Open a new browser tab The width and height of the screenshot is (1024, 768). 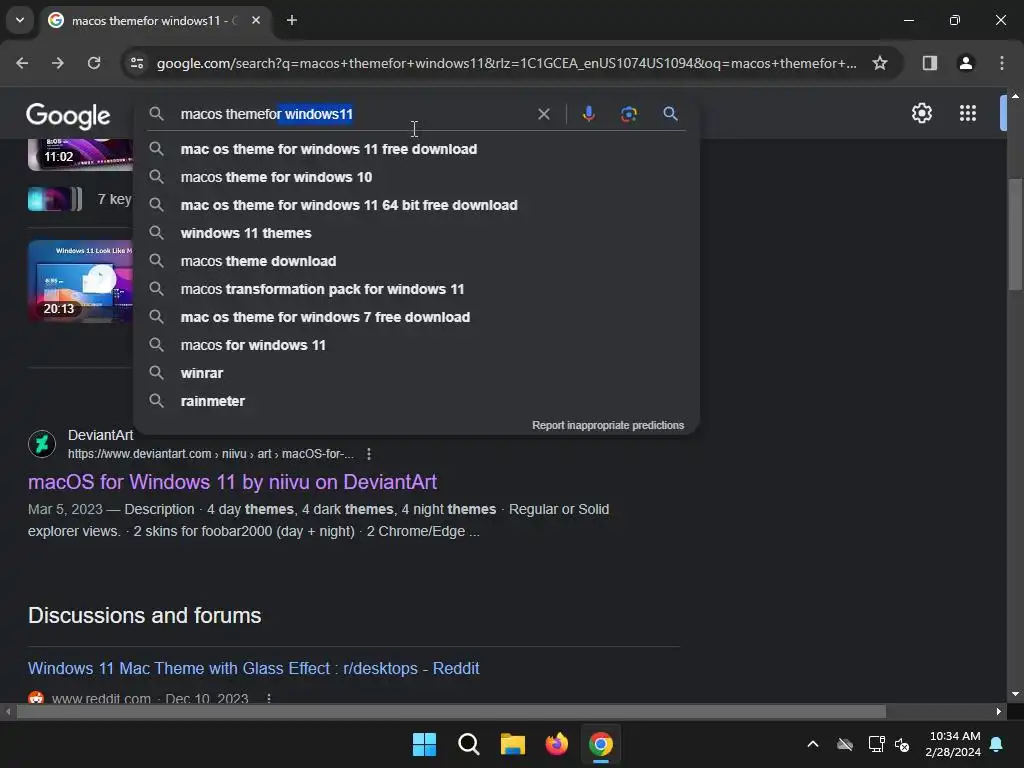click(292, 20)
